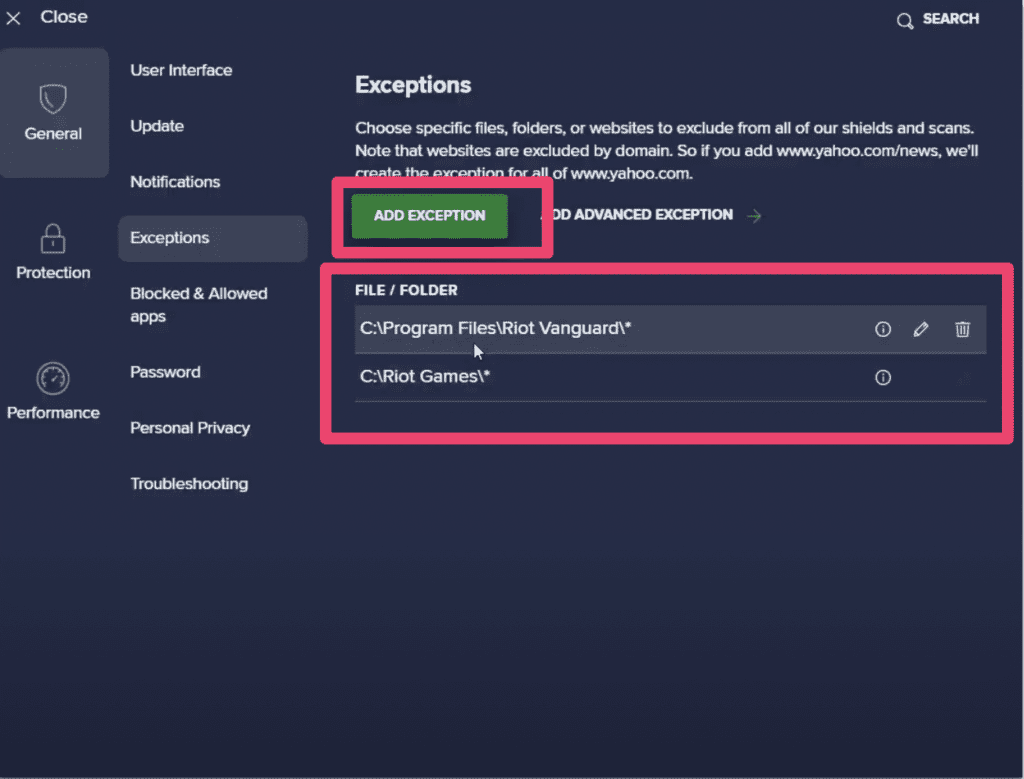Go to Personal Privacy settings
Image resolution: width=1024 pixels, height=779 pixels.
(190, 428)
